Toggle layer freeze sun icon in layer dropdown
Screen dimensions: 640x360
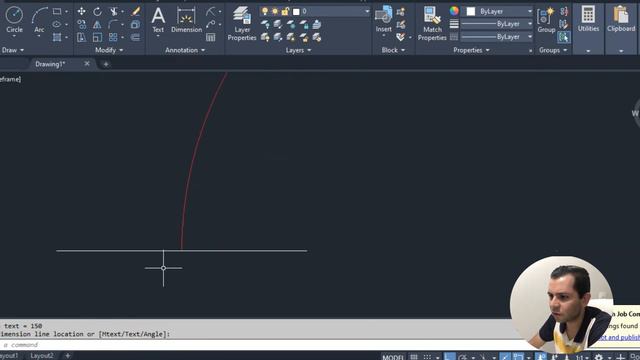click(x=275, y=11)
